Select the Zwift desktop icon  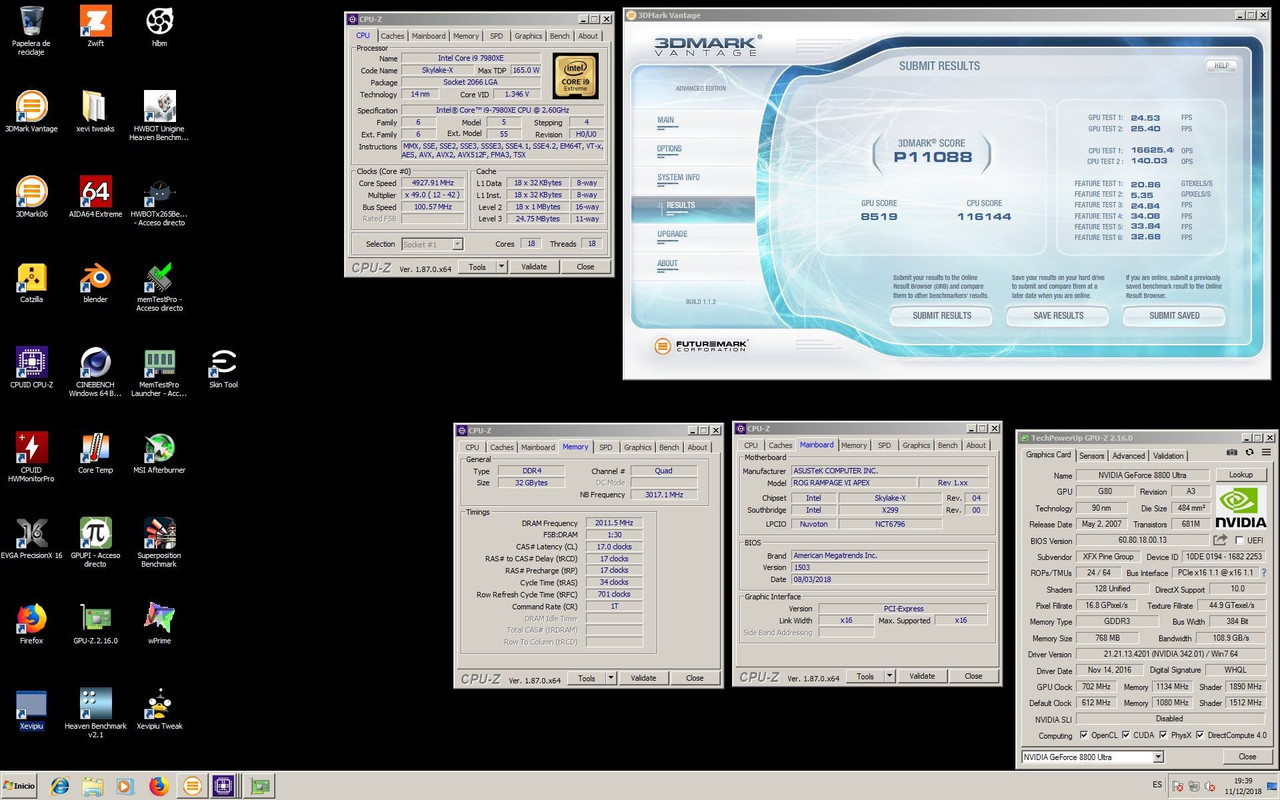coord(95,21)
